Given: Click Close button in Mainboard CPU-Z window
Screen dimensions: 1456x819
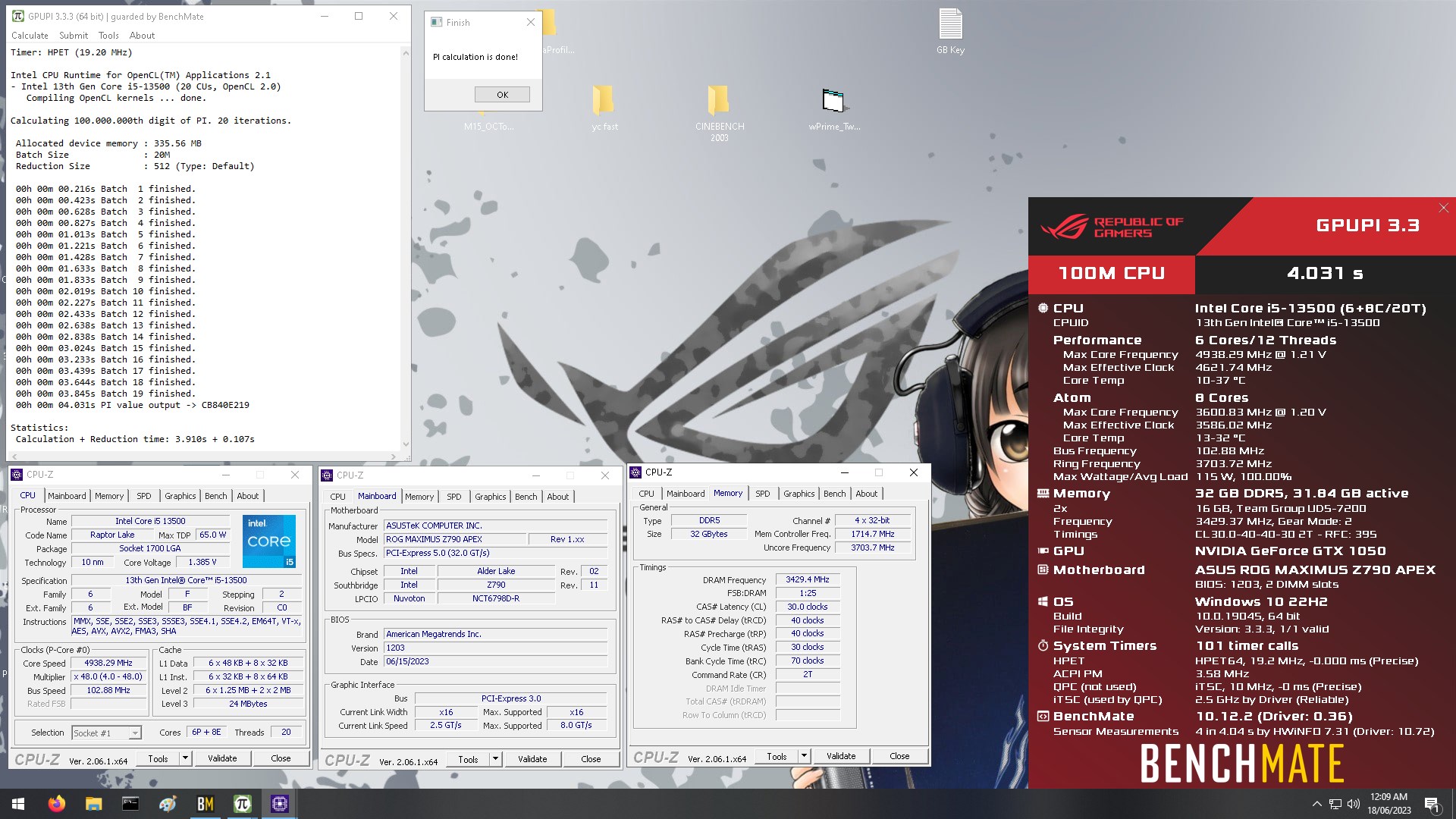Looking at the screenshot, I should [591, 759].
